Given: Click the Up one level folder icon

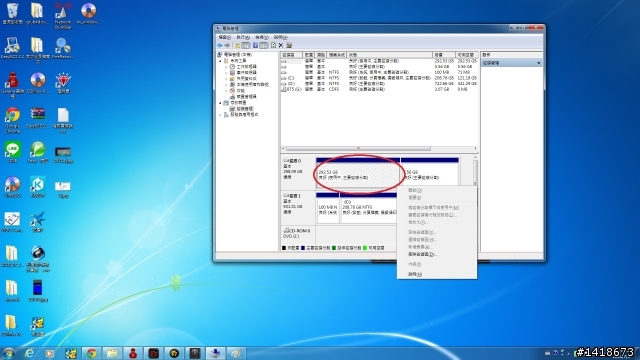Looking at the screenshot, I should click(x=237, y=45).
